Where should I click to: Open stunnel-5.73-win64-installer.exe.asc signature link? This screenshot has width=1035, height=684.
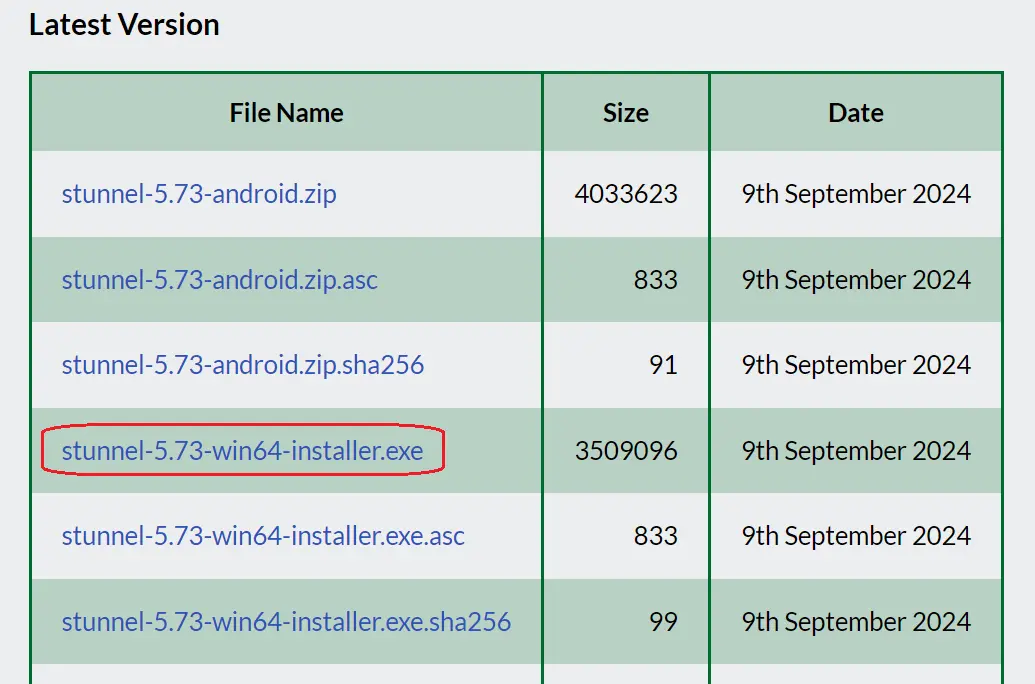(x=263, y=536)
